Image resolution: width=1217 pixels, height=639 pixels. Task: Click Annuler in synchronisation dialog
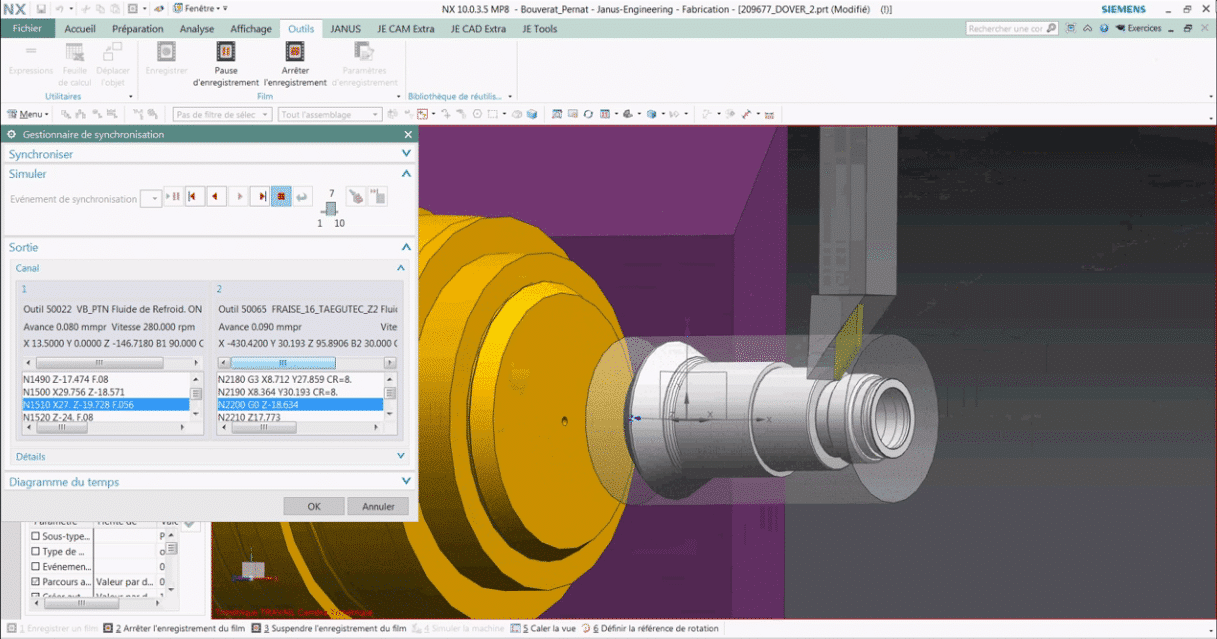378,506
